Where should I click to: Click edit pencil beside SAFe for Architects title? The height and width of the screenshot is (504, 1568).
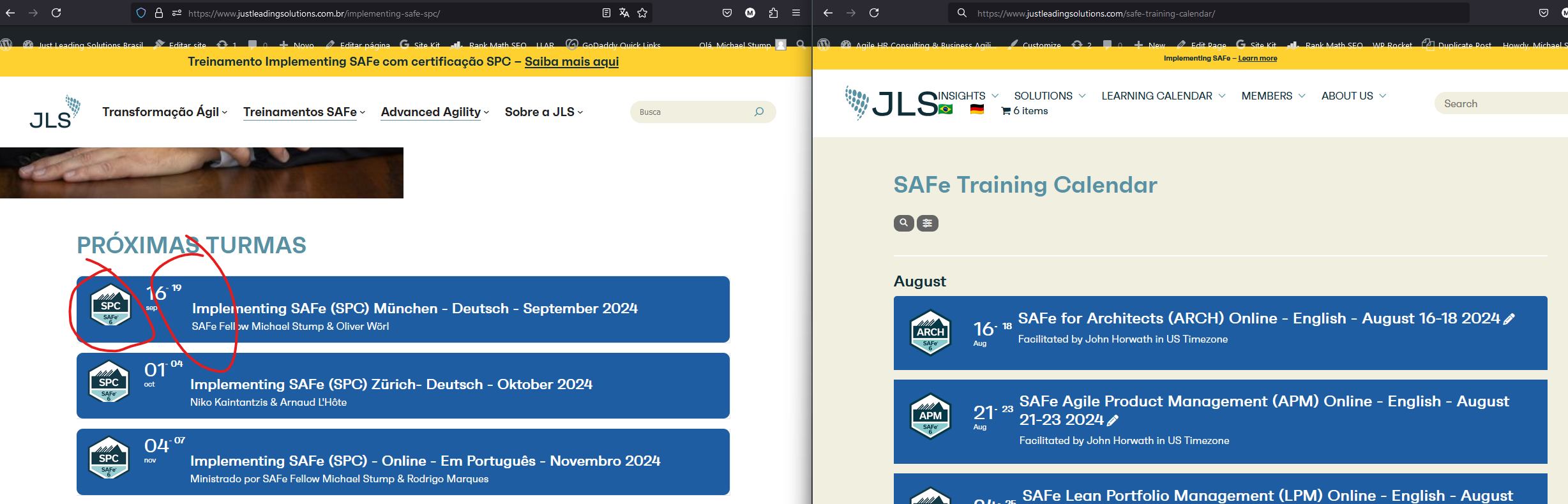pyautogui.click(x=1509, y=319)
